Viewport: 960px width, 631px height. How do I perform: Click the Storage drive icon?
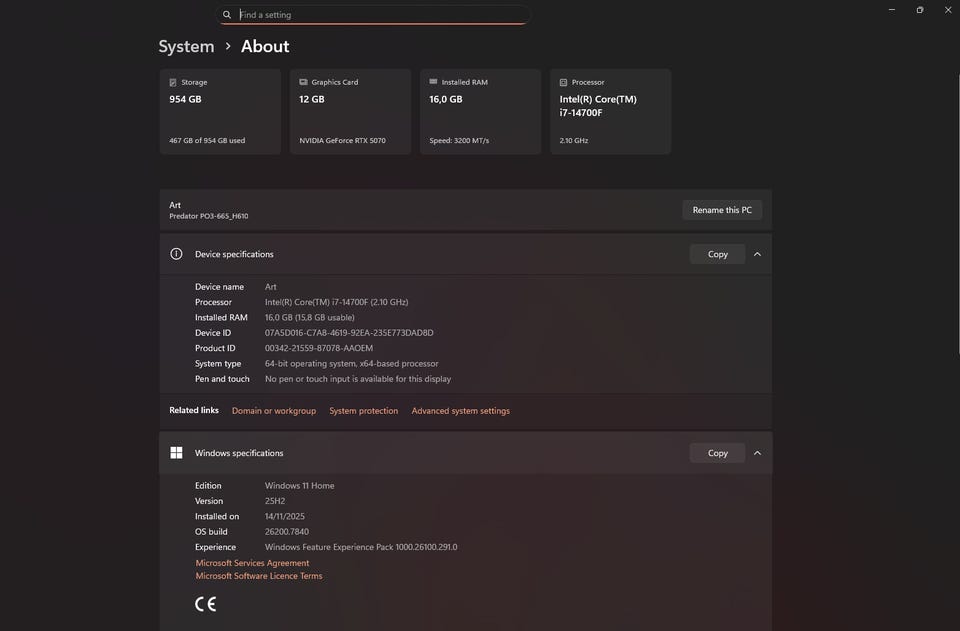pyautogui.click(x=173, y=82)
